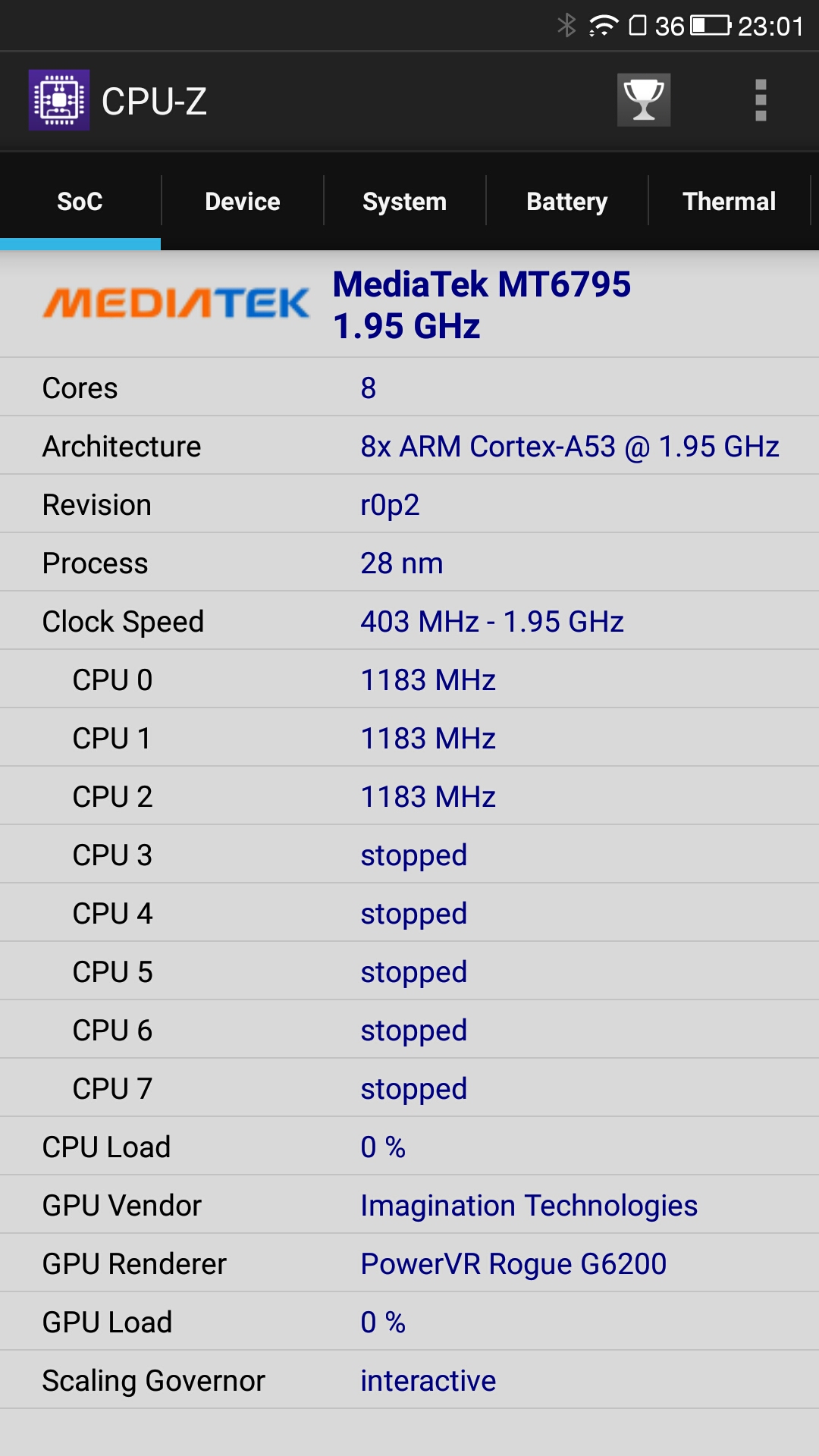This screenshot has width=819, height=1456.
Task: Switch to the System tab
Action: 405,201
